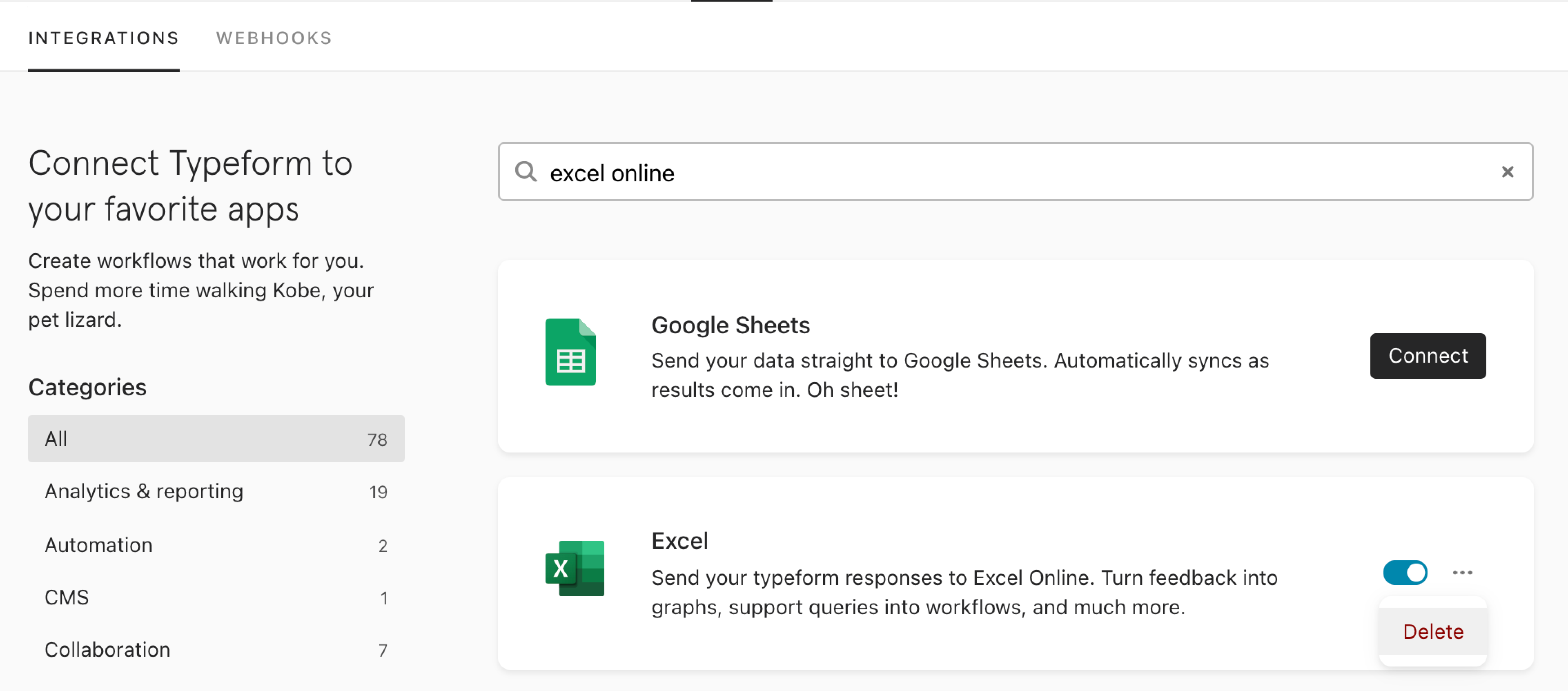Click the Google Sheets logo icon

(570, 352)
